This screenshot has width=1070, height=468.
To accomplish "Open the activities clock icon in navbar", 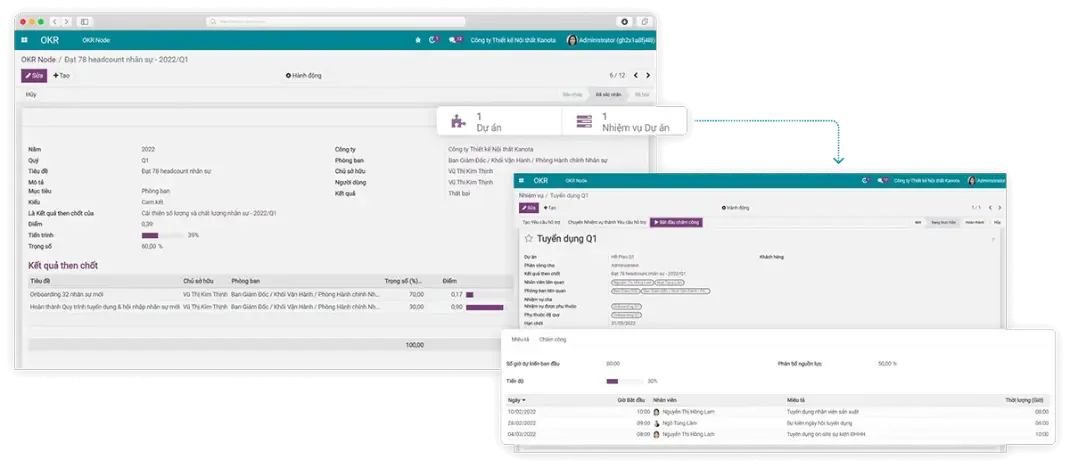I will click(x=433, y=40).
